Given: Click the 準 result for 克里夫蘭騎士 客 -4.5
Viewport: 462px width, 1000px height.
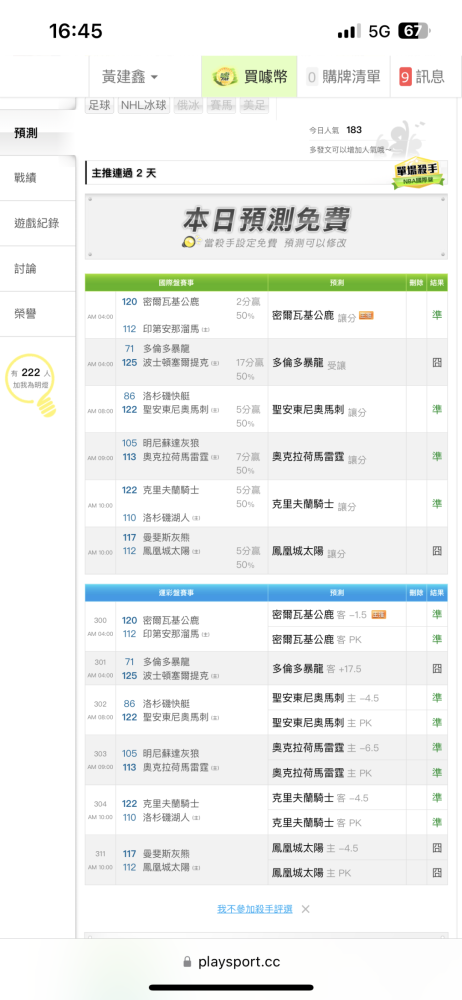Looking at the screenshot, I should point(437,797).
